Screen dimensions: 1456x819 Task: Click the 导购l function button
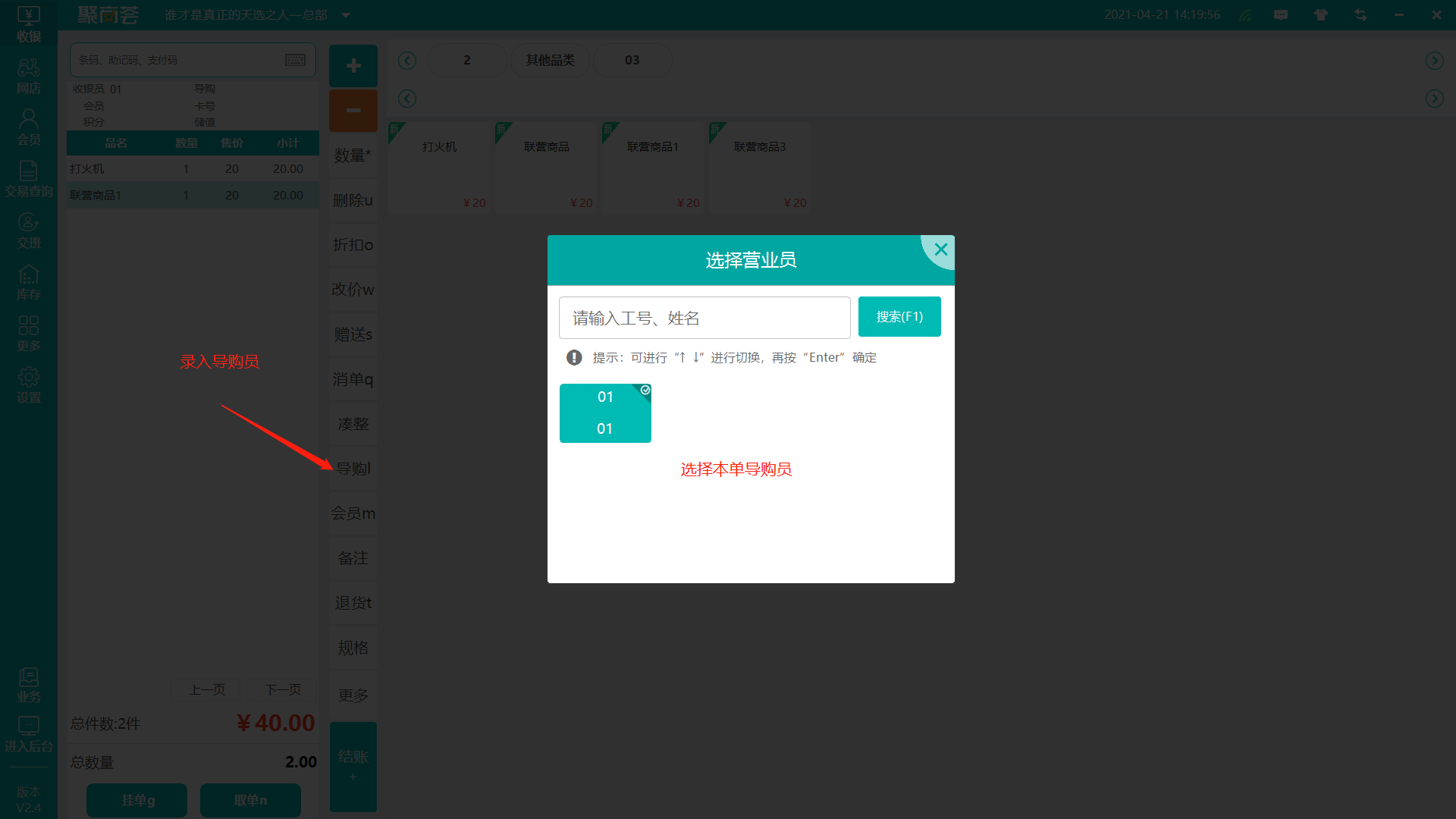[x=353, y=469]
